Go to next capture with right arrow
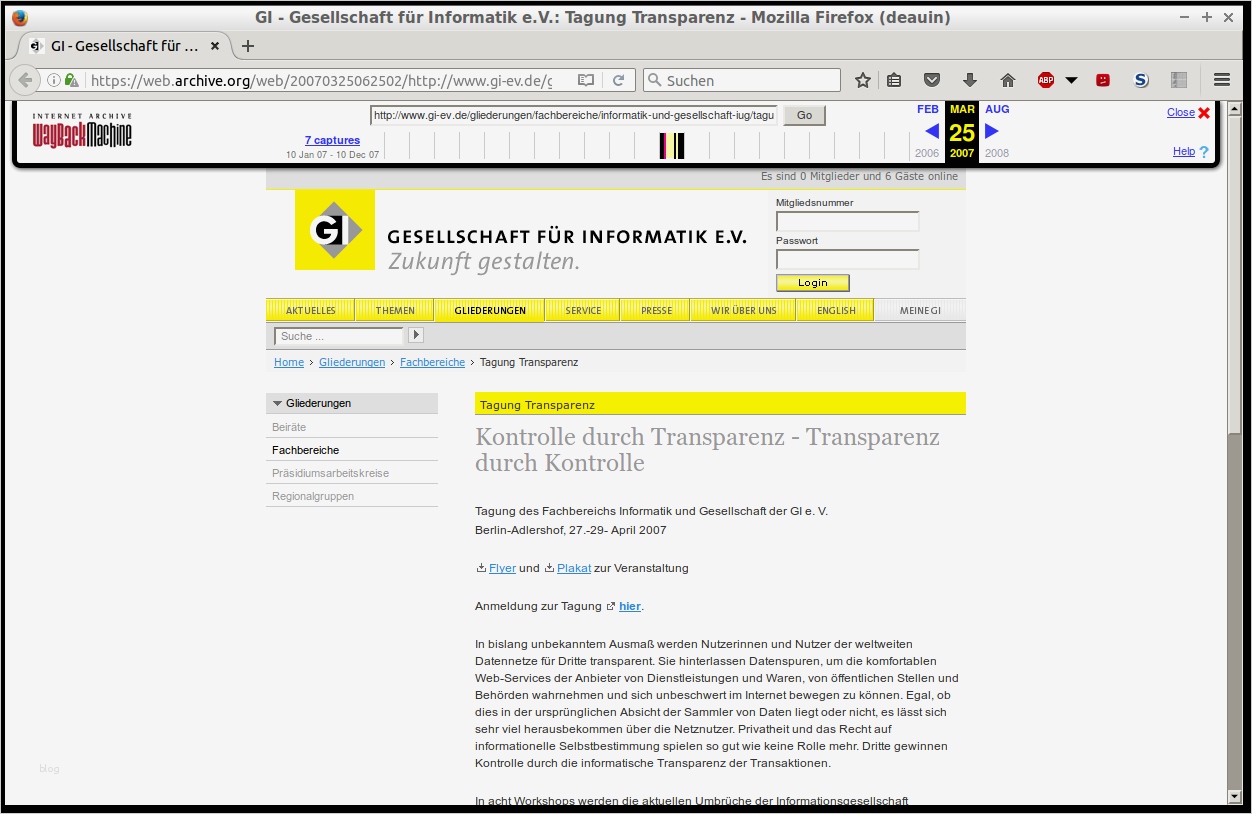 pos(992,131)
